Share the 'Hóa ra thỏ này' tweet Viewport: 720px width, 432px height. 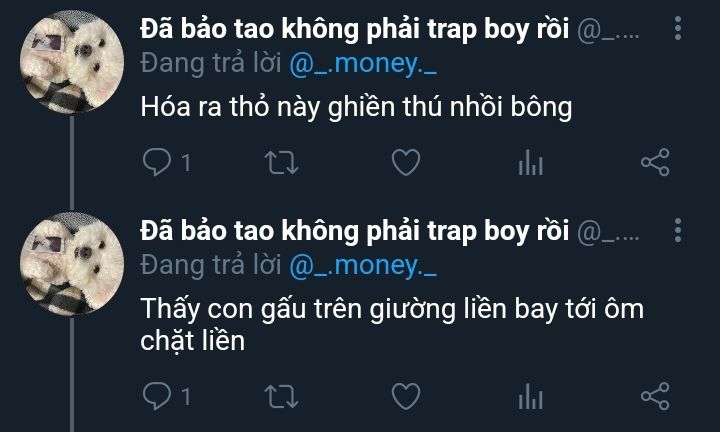click(x=655, y=163)
